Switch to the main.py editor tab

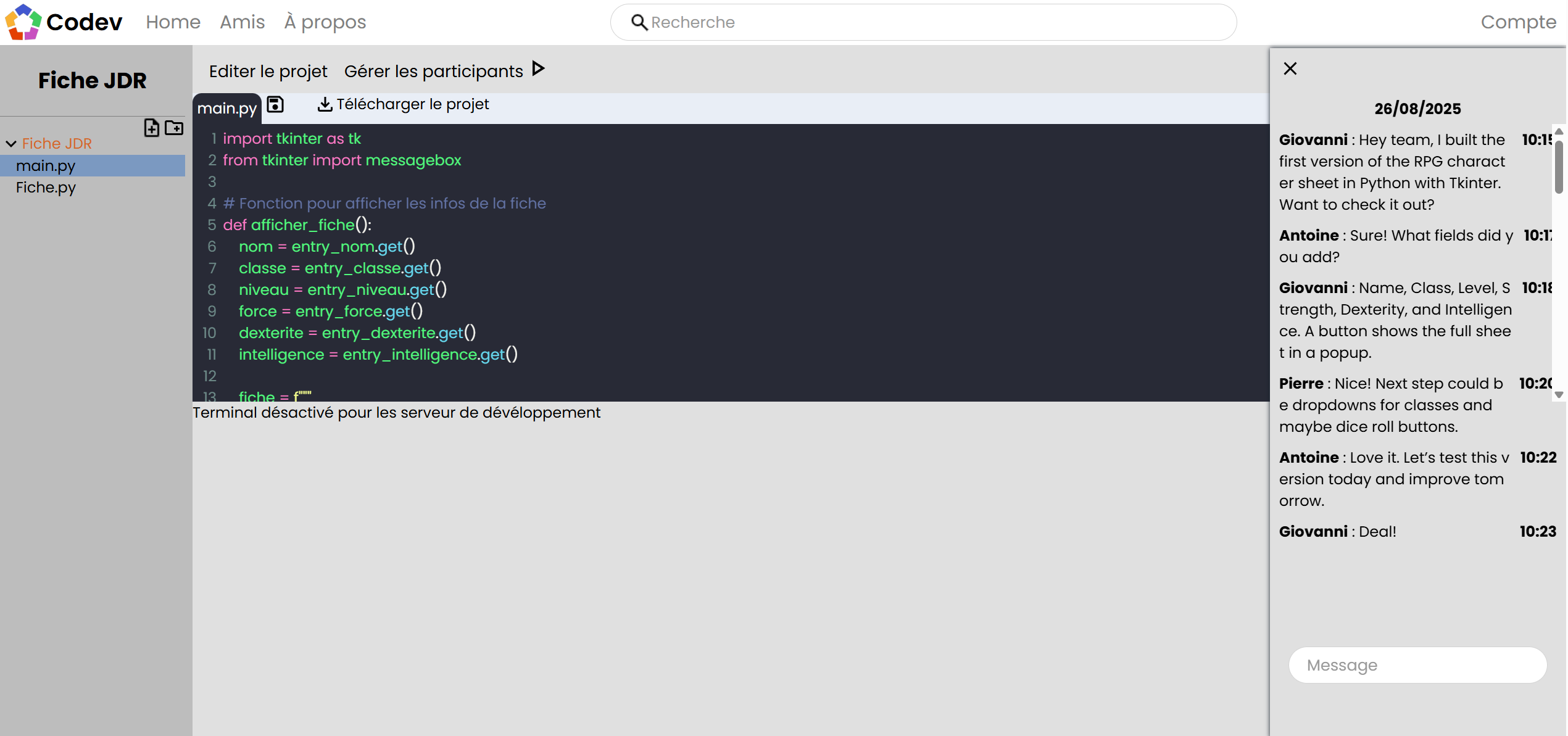226,109
